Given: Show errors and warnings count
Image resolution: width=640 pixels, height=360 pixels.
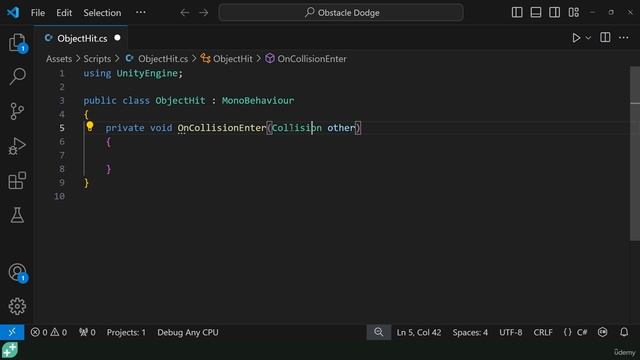Looking at the screenshot, I should pos(49,332).
